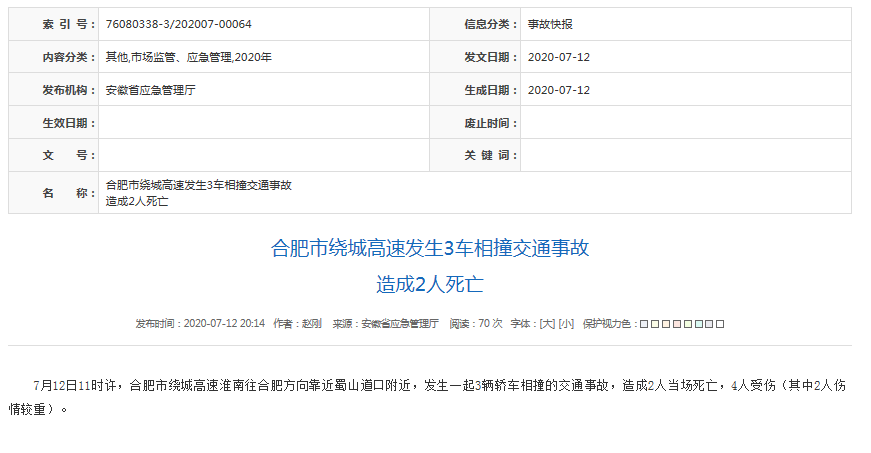Click the 内容分类 label
This screenshot has height=453, width=871.
click(68, 57)
